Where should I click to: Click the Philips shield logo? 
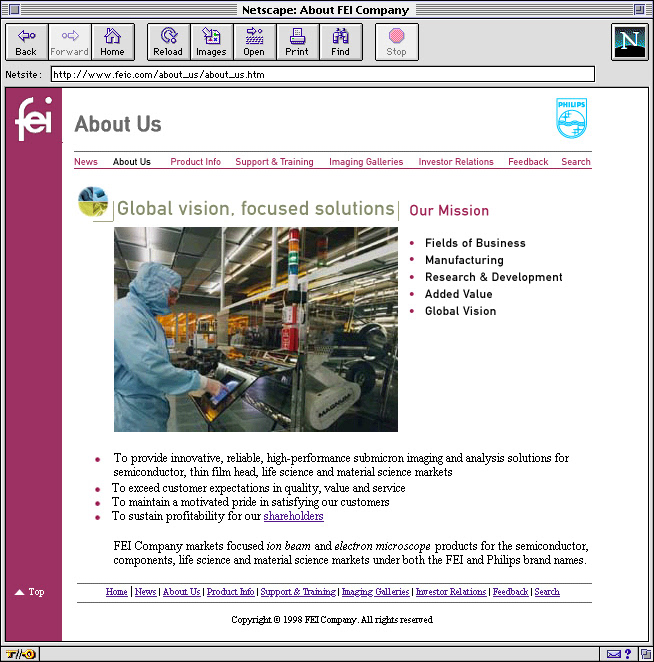pyautogui.click(x=572, y=118)
